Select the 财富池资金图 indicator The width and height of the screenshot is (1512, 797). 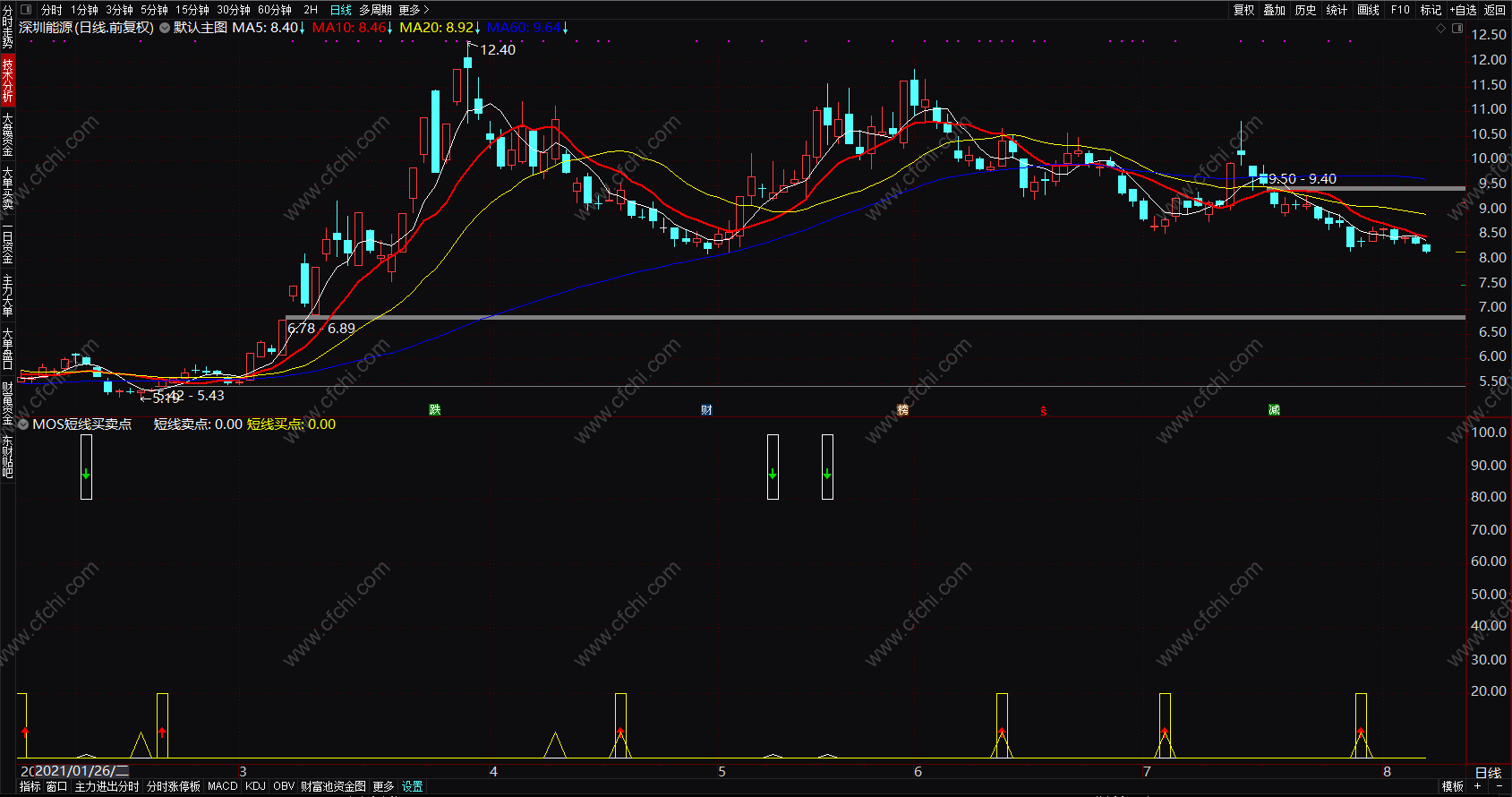pos(333,786)
